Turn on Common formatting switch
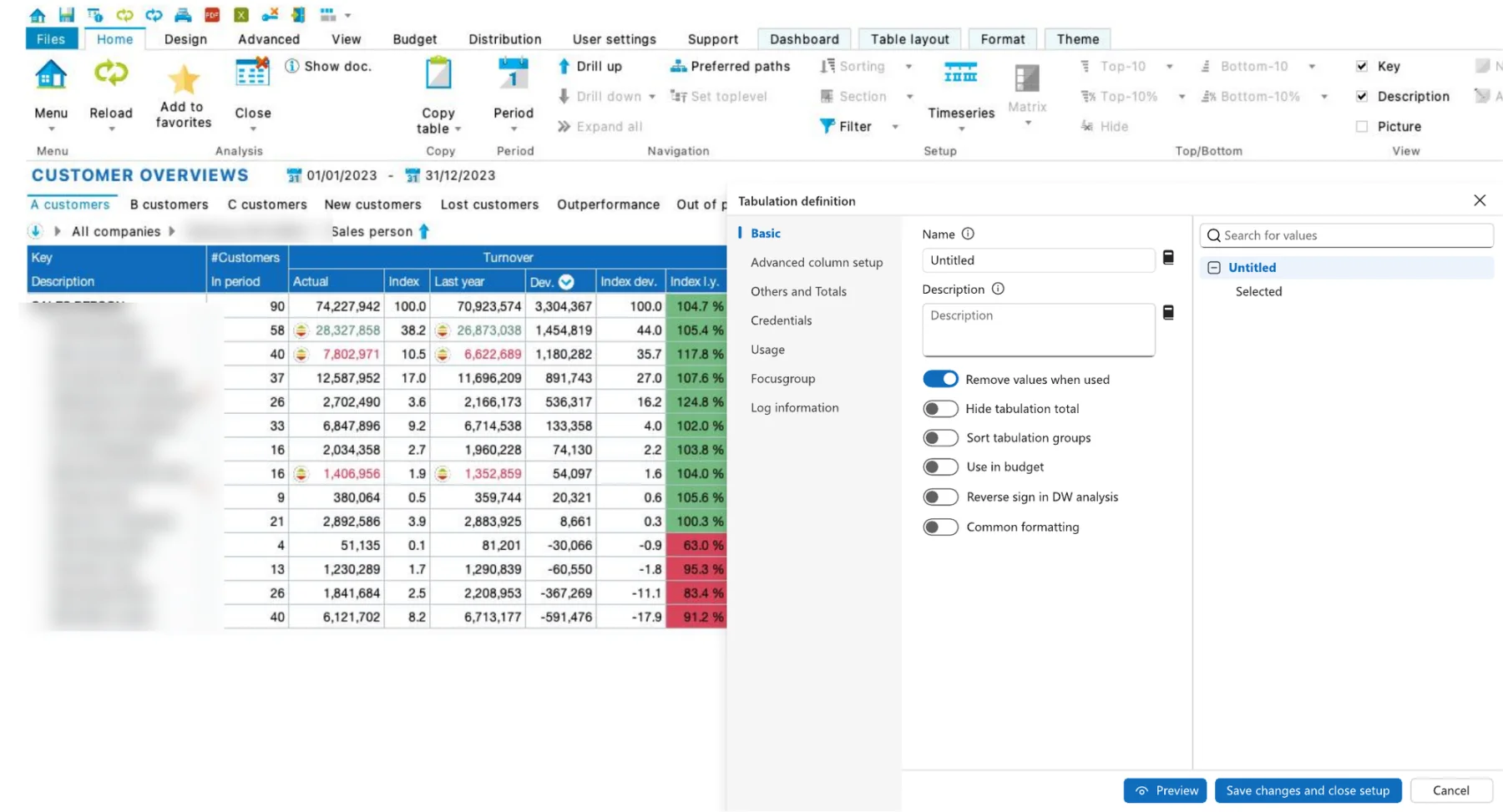Screen dimensions: 1503x812 (940, 527)
